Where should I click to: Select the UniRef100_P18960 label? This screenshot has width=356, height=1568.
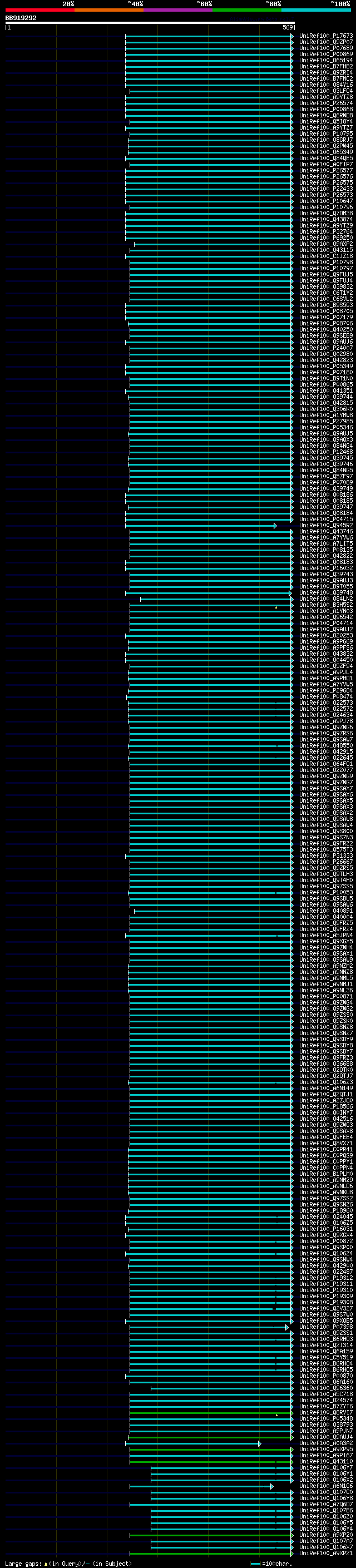[325, 1211]
